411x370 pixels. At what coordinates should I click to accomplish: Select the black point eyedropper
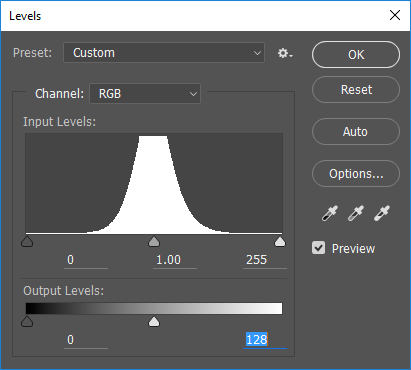[330, 213]
